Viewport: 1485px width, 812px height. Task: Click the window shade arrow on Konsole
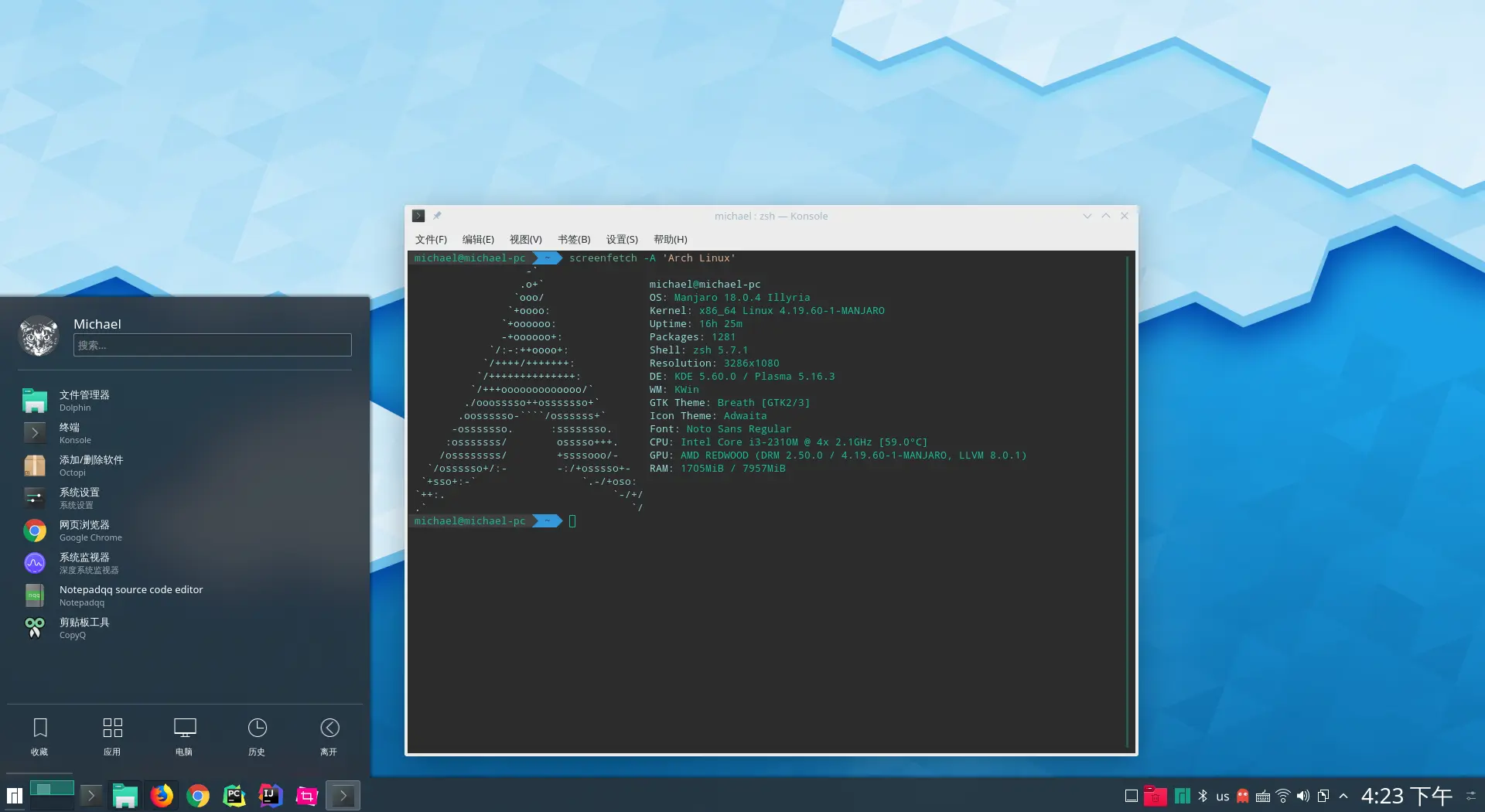[x=1087, y=216]
